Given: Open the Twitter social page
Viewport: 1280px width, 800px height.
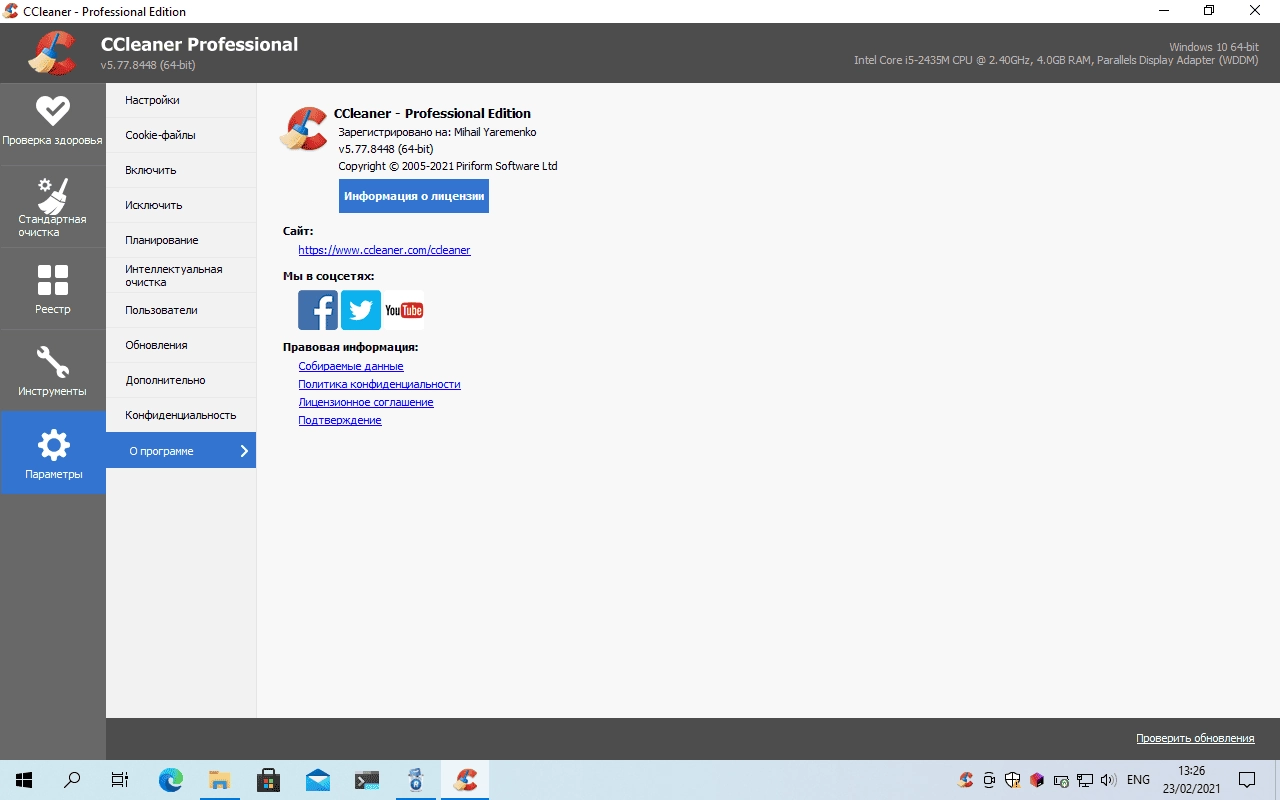Looking at the screenshot, I should click(x=361, y=310).
